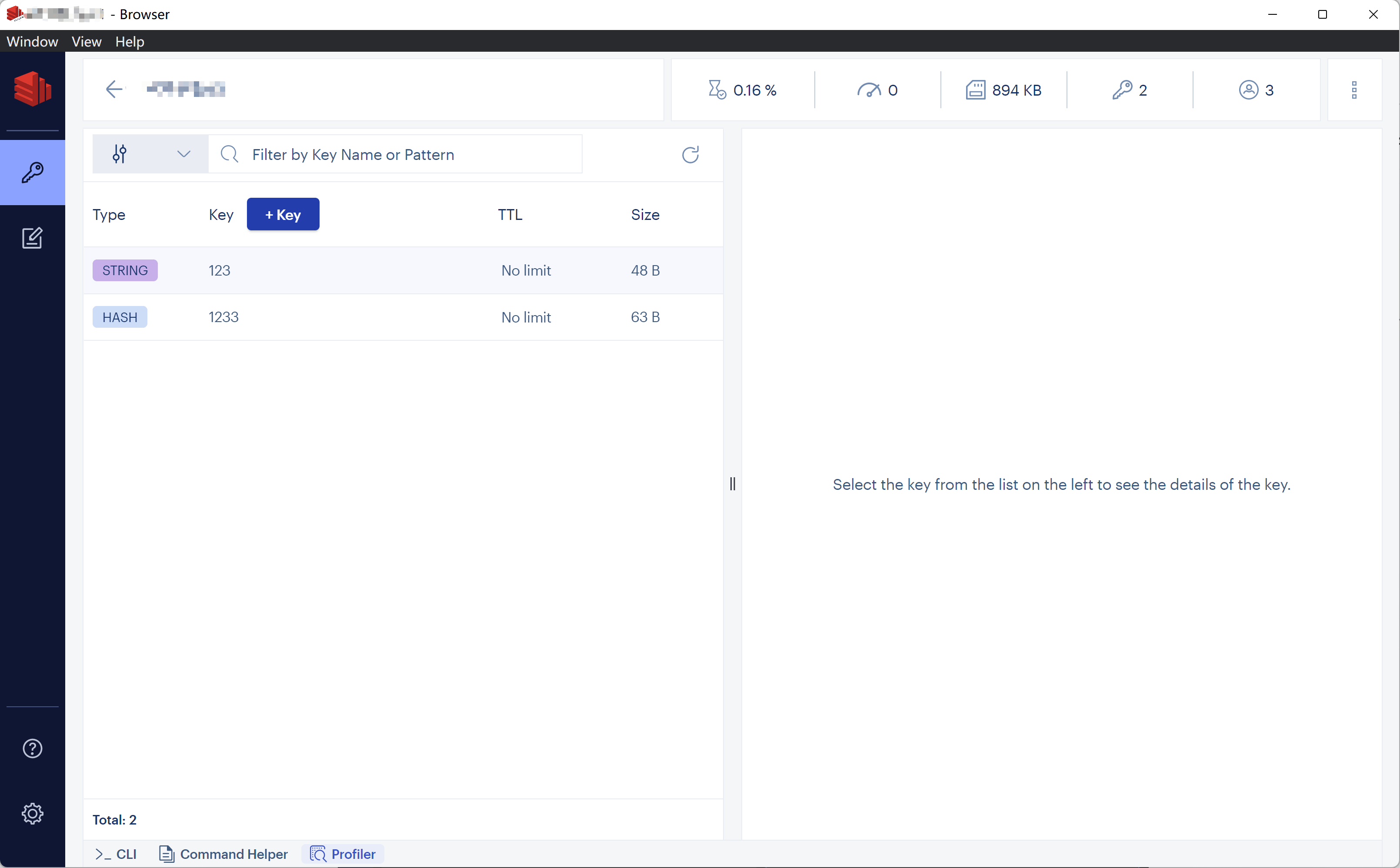The width and height of the screenshot is (1400, 868).
Task: Open the Workbench icon in sidebar
Action: tap(32, 238)
